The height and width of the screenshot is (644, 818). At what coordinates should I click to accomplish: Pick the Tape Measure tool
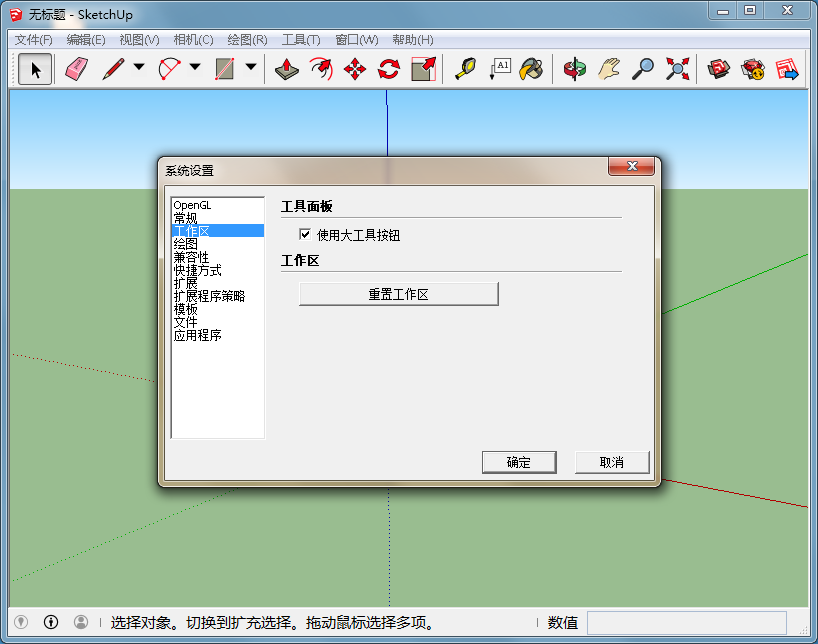pos(465,69)
